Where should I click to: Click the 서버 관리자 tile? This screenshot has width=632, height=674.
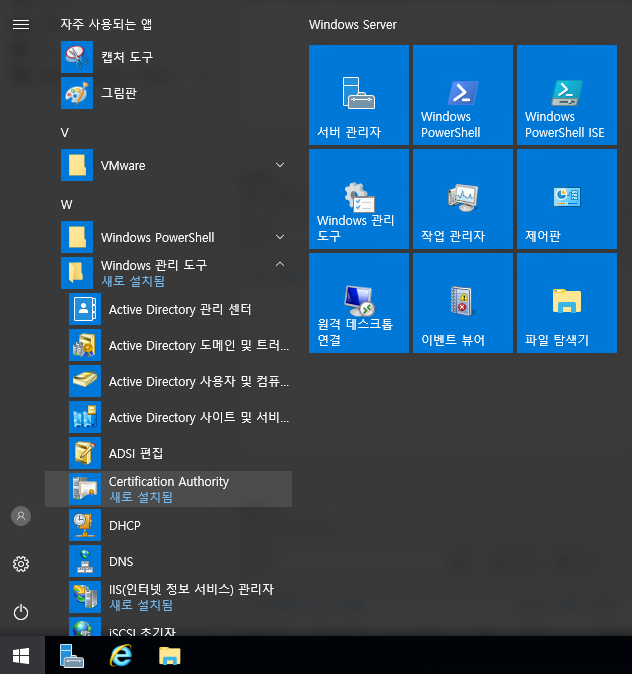(359, 95)
